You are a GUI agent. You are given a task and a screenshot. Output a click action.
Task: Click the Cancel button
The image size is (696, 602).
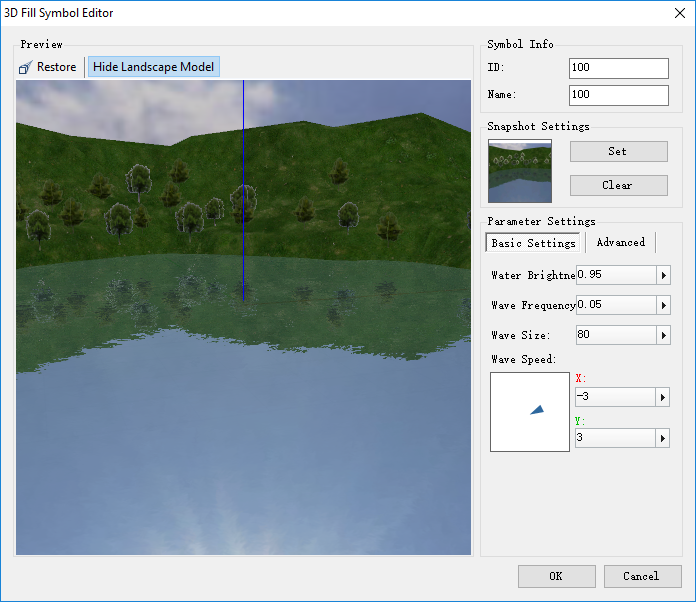[641, 576]
